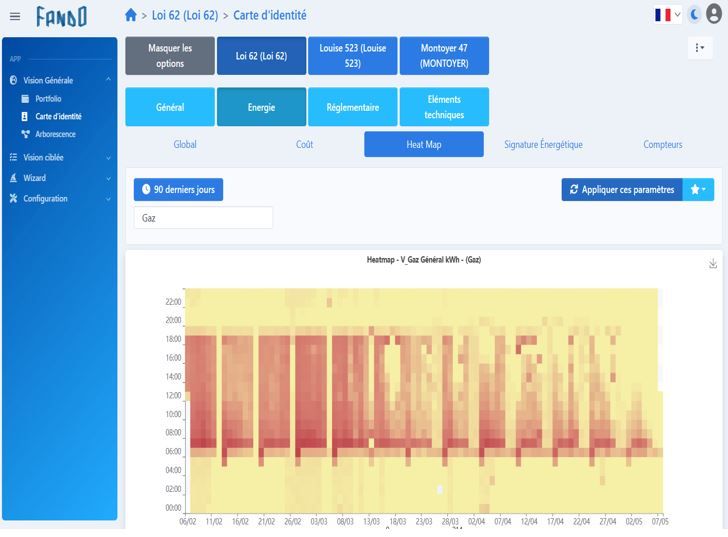This screenshot has height=537, width=728.
Task: Click the Wizard hat icon
Action: 13,178
